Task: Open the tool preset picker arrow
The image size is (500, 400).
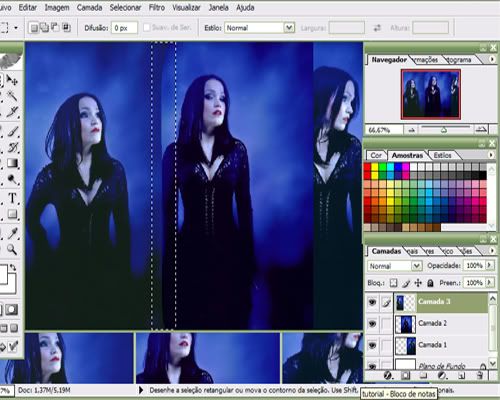Action: pos(16,28)
